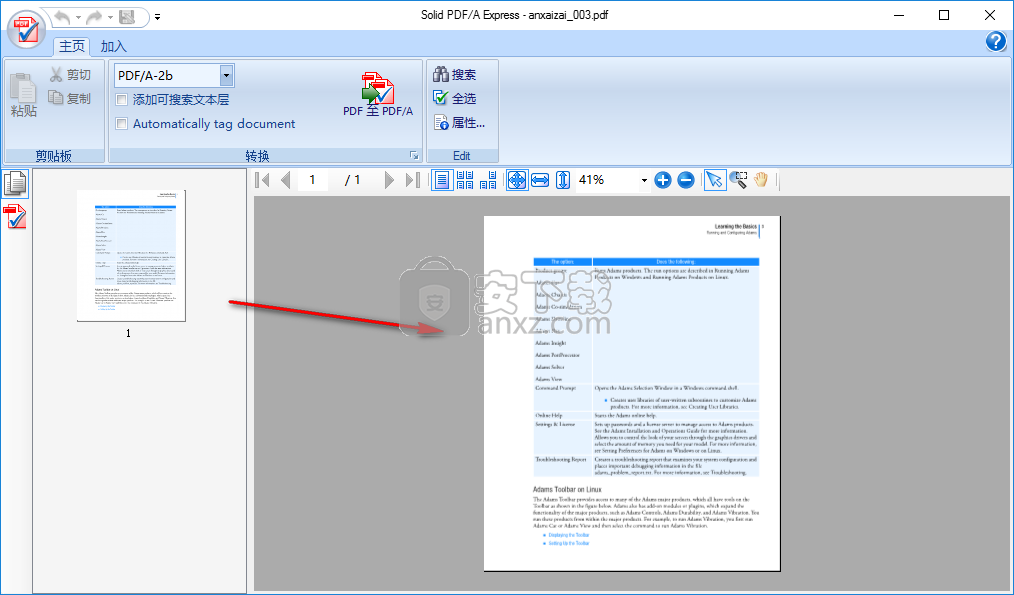Viewport: 1014px width, 595px height.
Task: Click the 'Learning the Basics' page header
Action: pyautogui.click(x=736, y=226)
